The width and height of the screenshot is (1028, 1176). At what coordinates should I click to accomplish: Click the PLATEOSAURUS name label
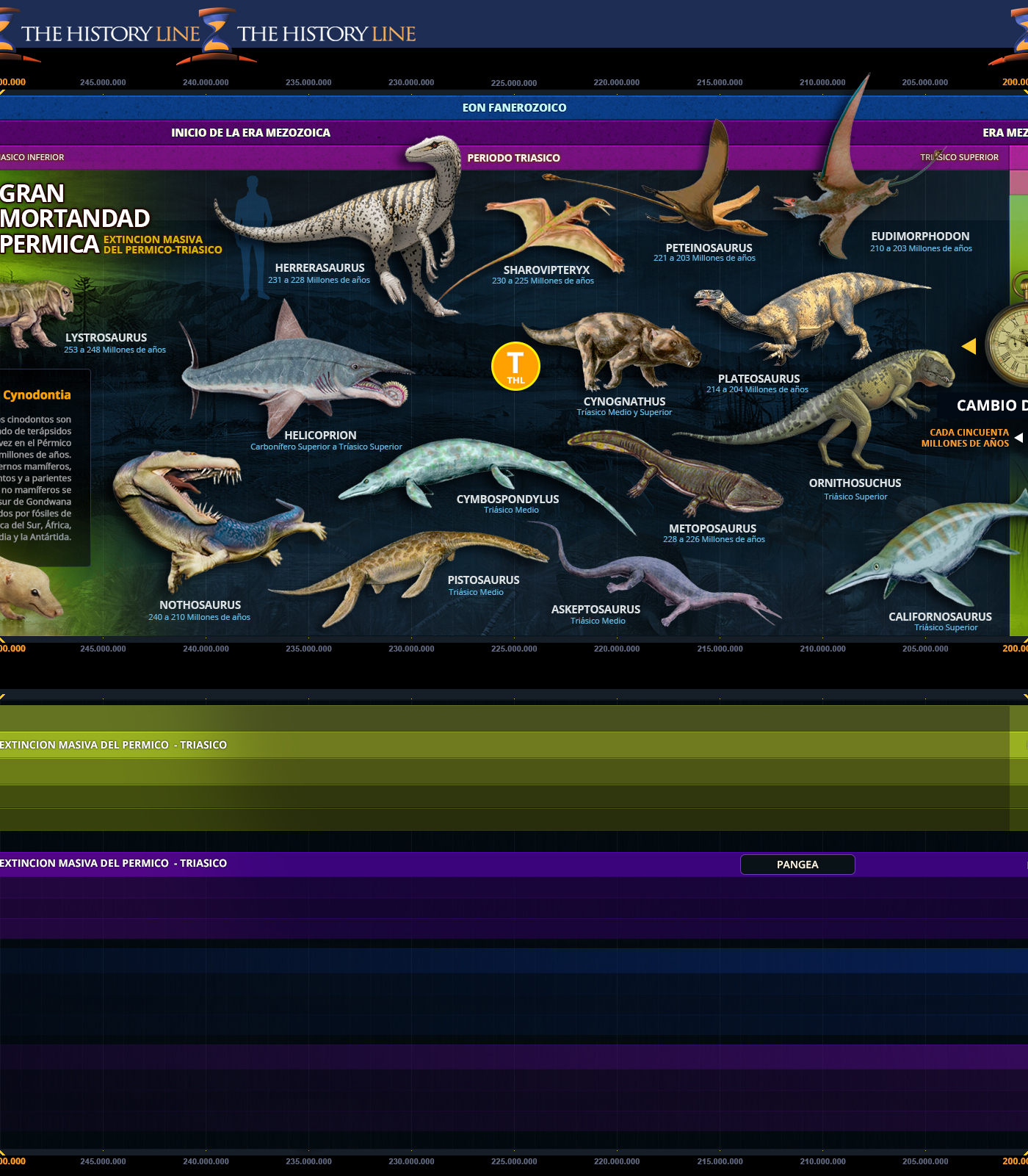click(x=759, y=379)
